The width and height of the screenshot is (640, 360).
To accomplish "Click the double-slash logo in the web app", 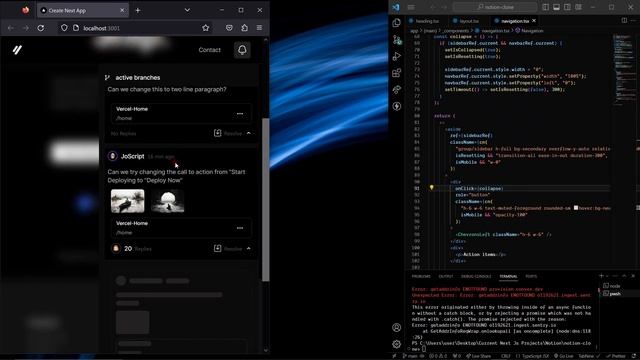I will (x=17, y=50).
